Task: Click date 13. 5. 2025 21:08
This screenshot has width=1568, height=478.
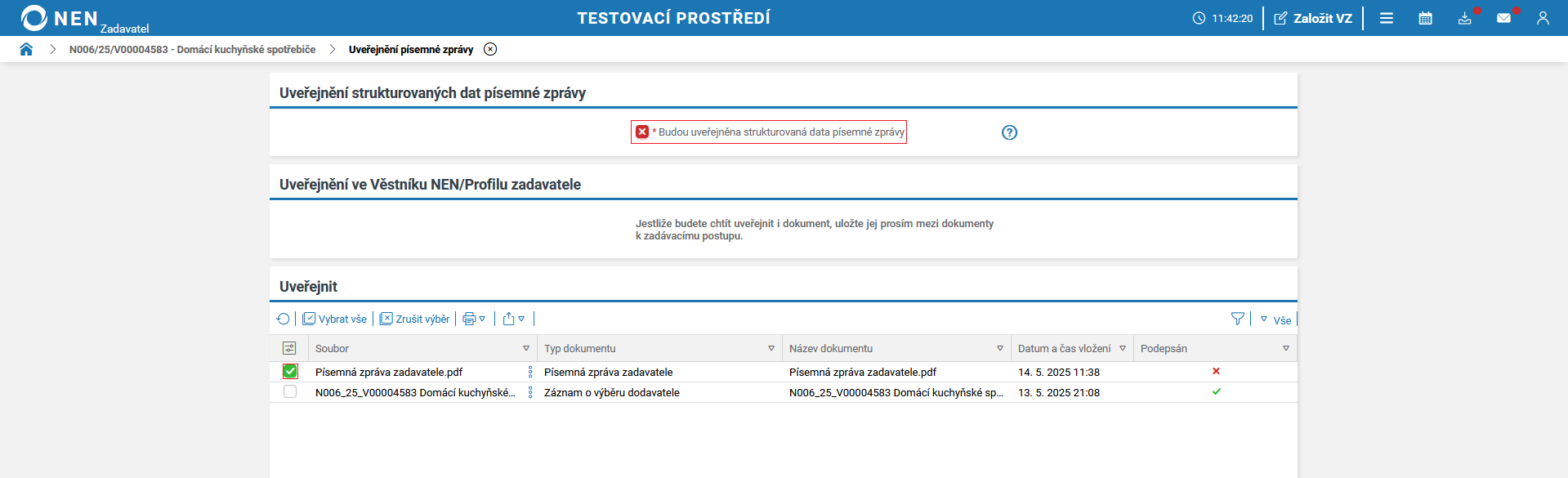Action: (1059, 392)
